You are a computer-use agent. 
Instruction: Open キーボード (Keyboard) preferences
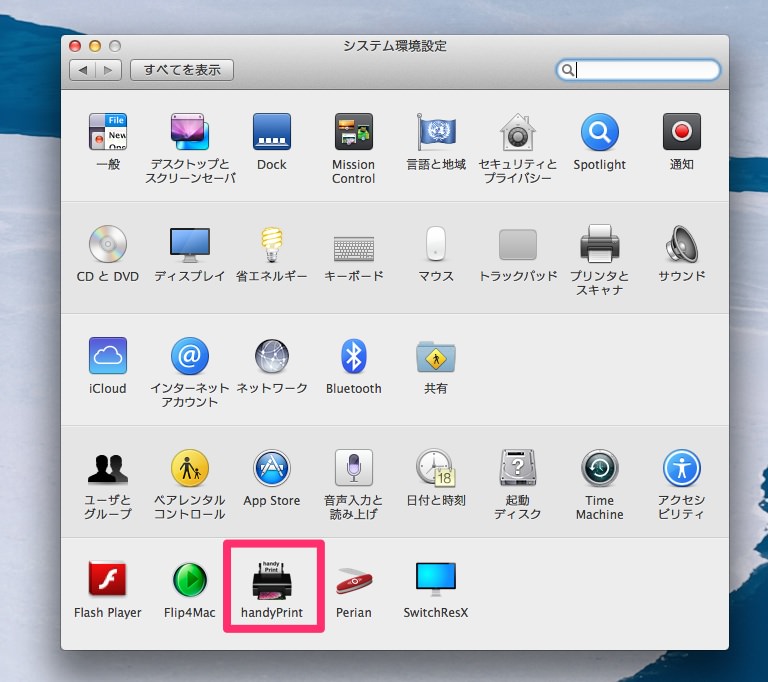(x=354, y=248)
